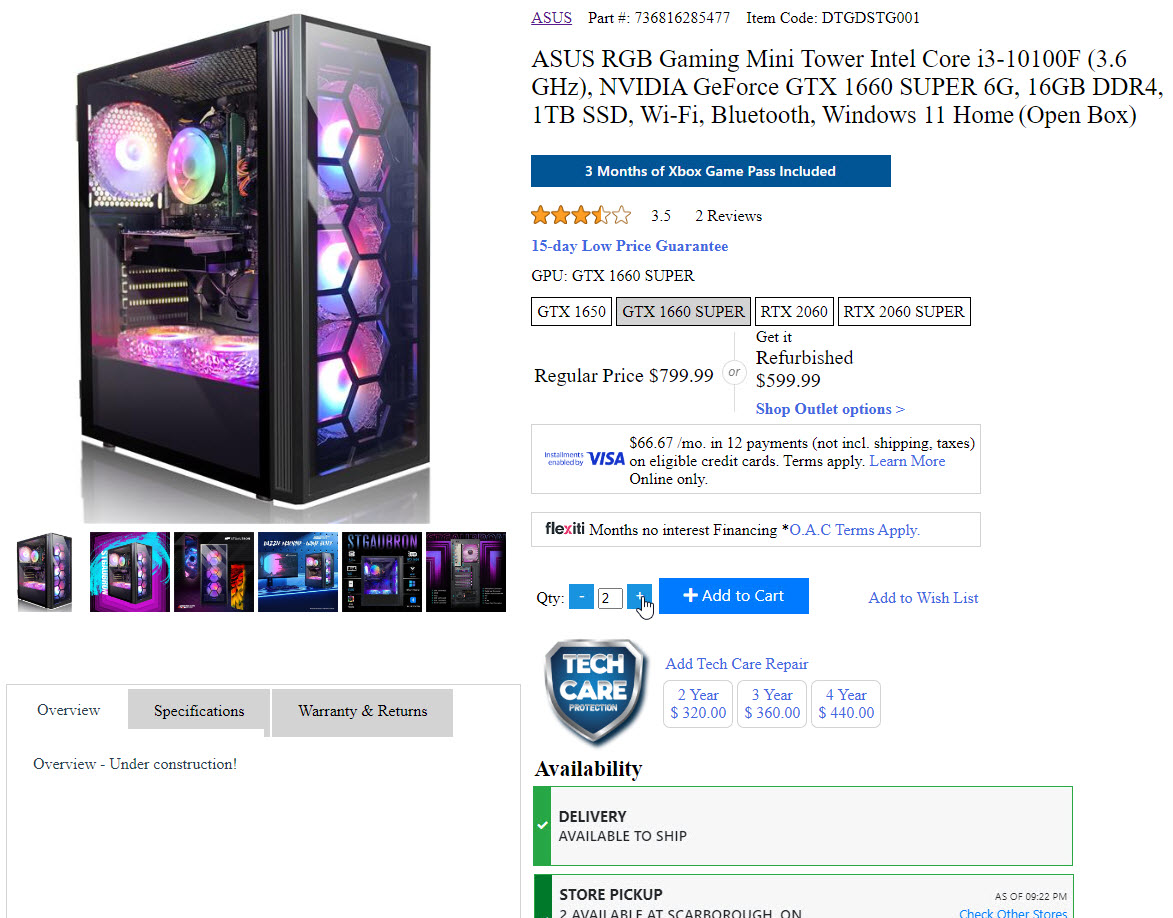Click the Visa installments logo
The width and height of the screenshot is (1173, 918).
coord(584,459)
